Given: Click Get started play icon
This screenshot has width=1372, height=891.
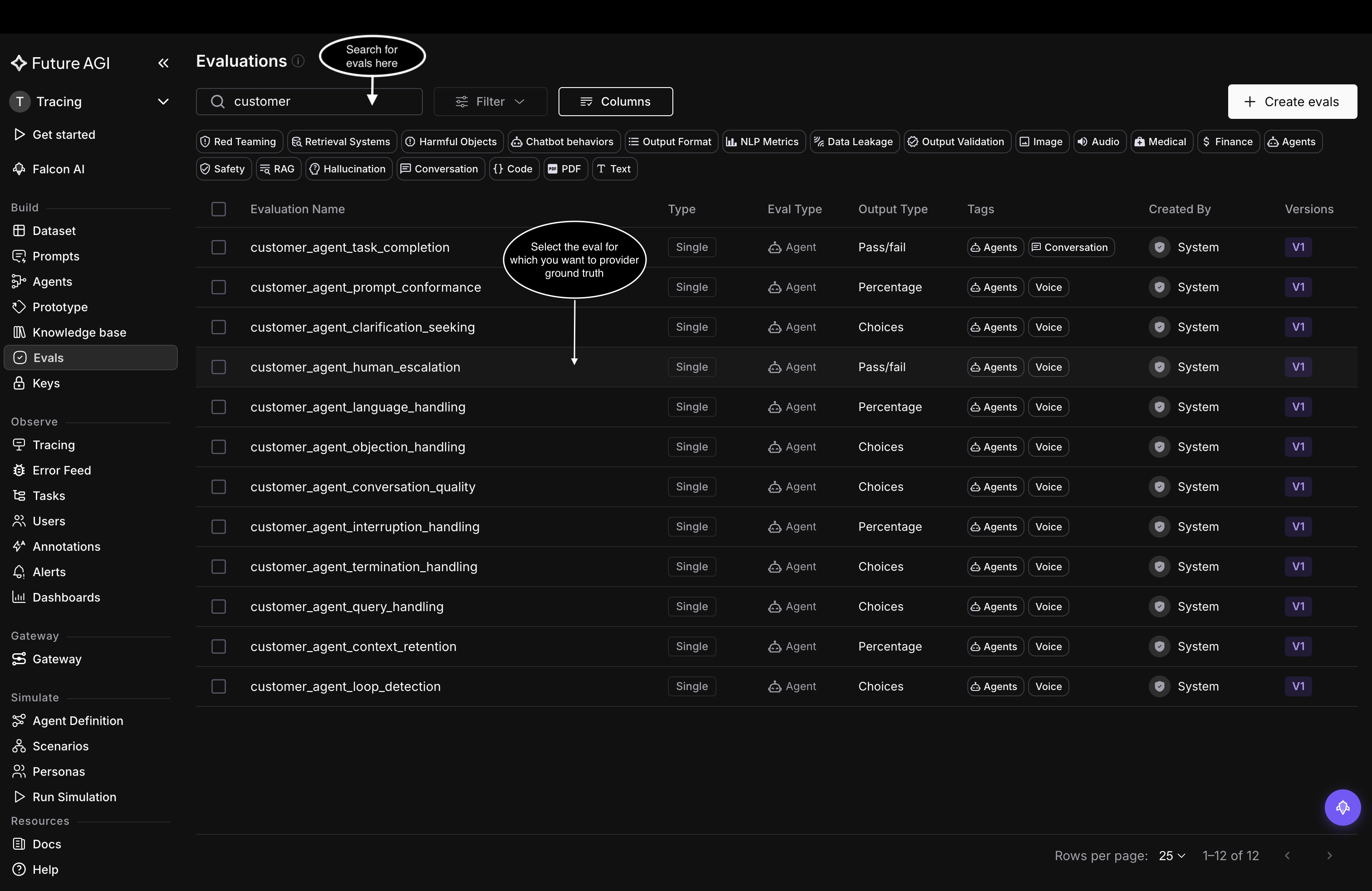Looking at the screenshot, I should 19,134.
